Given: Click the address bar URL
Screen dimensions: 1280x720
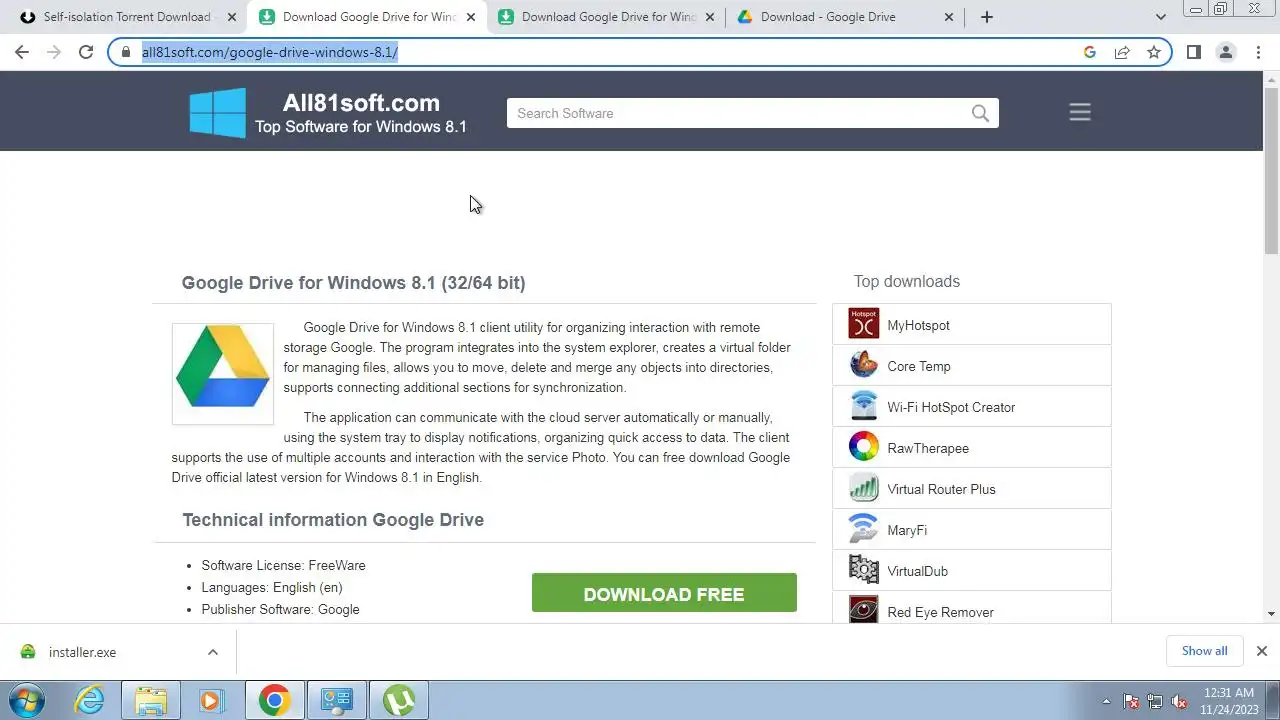Looking at the screenshot, I should coord(270,52).
